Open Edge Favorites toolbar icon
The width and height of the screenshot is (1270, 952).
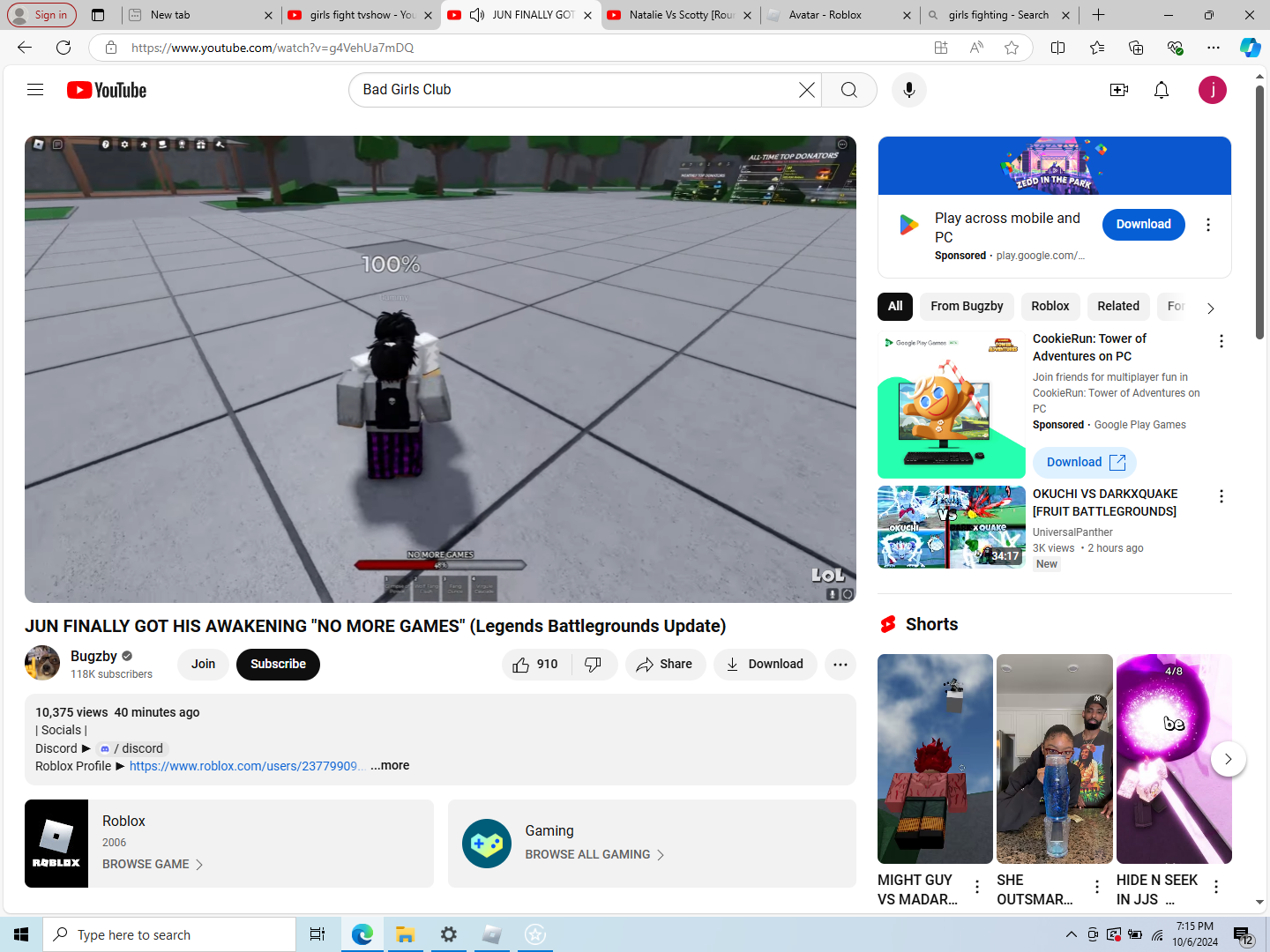point(1097,48)
